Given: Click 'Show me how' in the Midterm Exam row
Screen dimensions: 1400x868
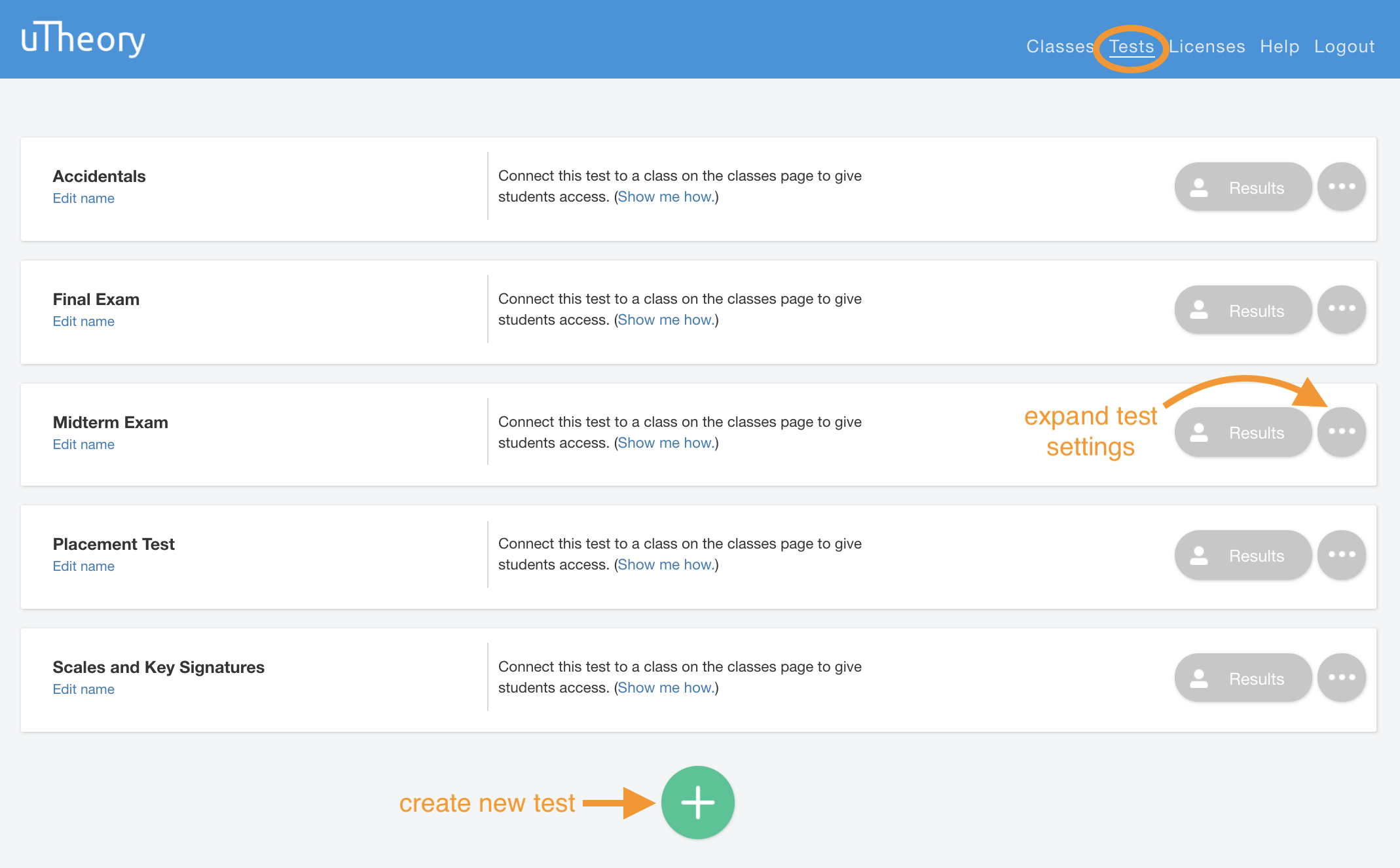Looking at the screenshot, I should tap(666, 443).
